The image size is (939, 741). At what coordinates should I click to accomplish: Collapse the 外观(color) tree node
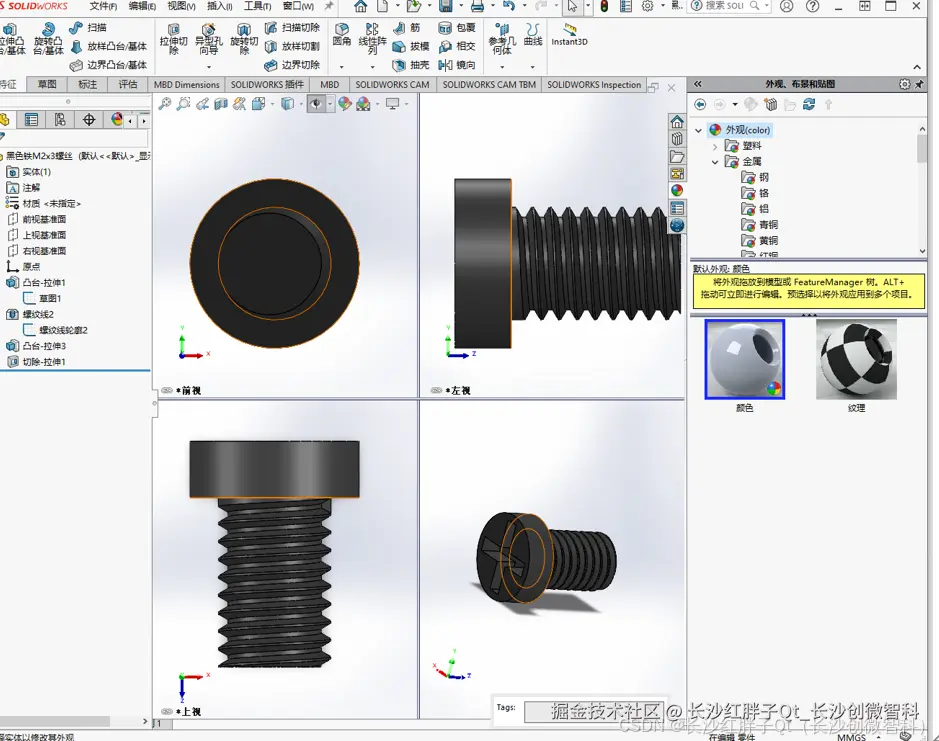(x=698, y=130)
